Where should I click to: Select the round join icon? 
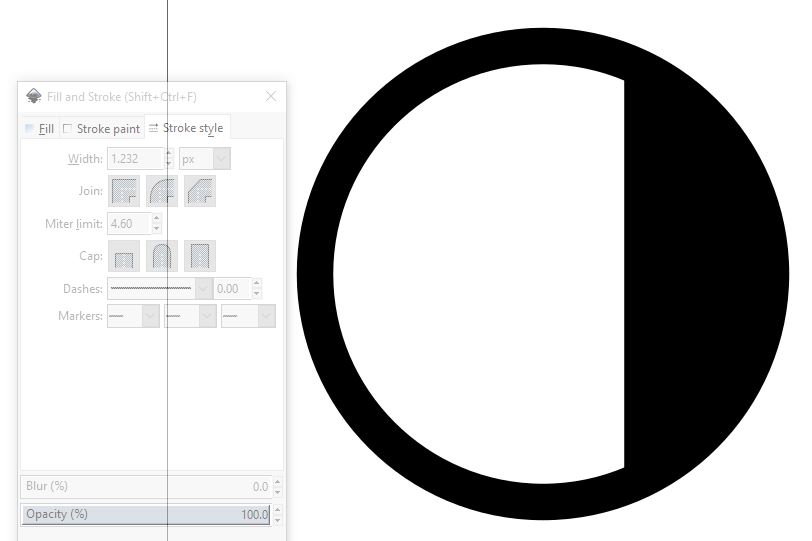(x=162, y=190)
